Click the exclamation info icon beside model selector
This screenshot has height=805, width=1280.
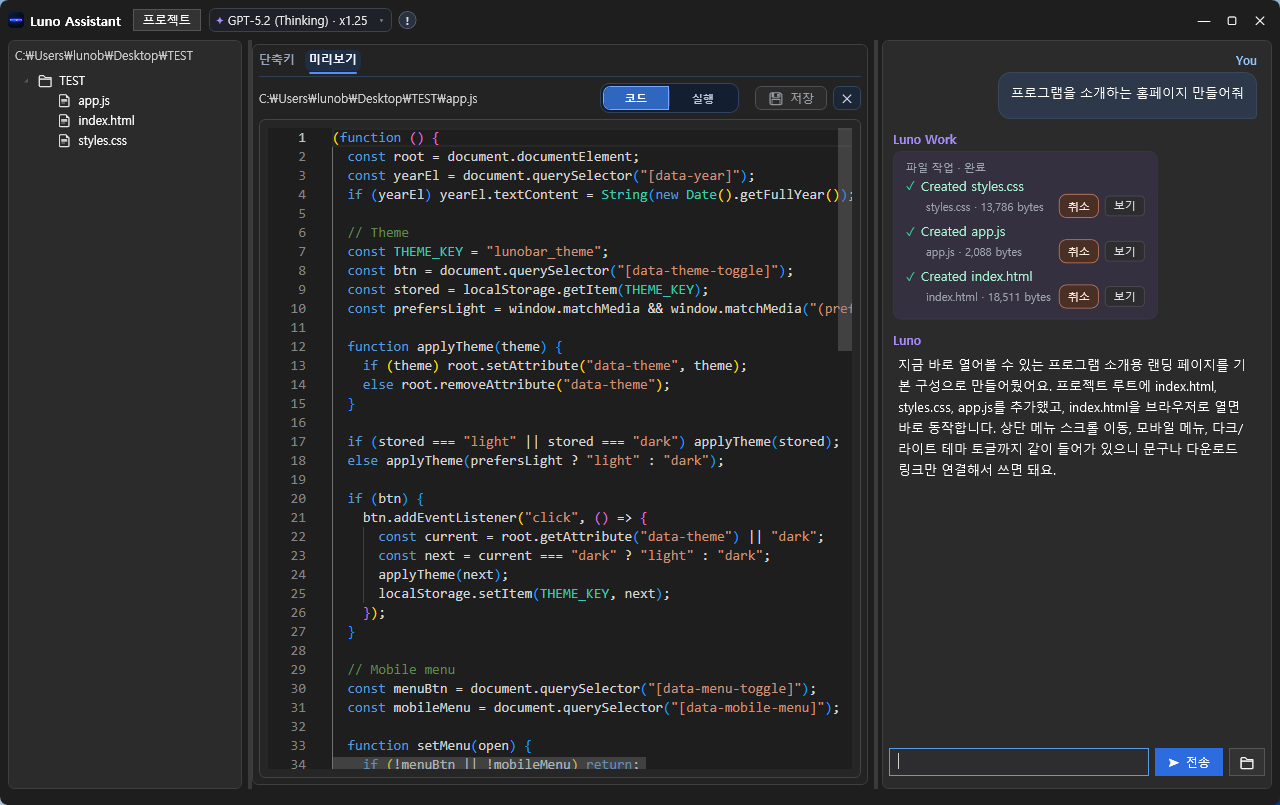click(408, 21)
